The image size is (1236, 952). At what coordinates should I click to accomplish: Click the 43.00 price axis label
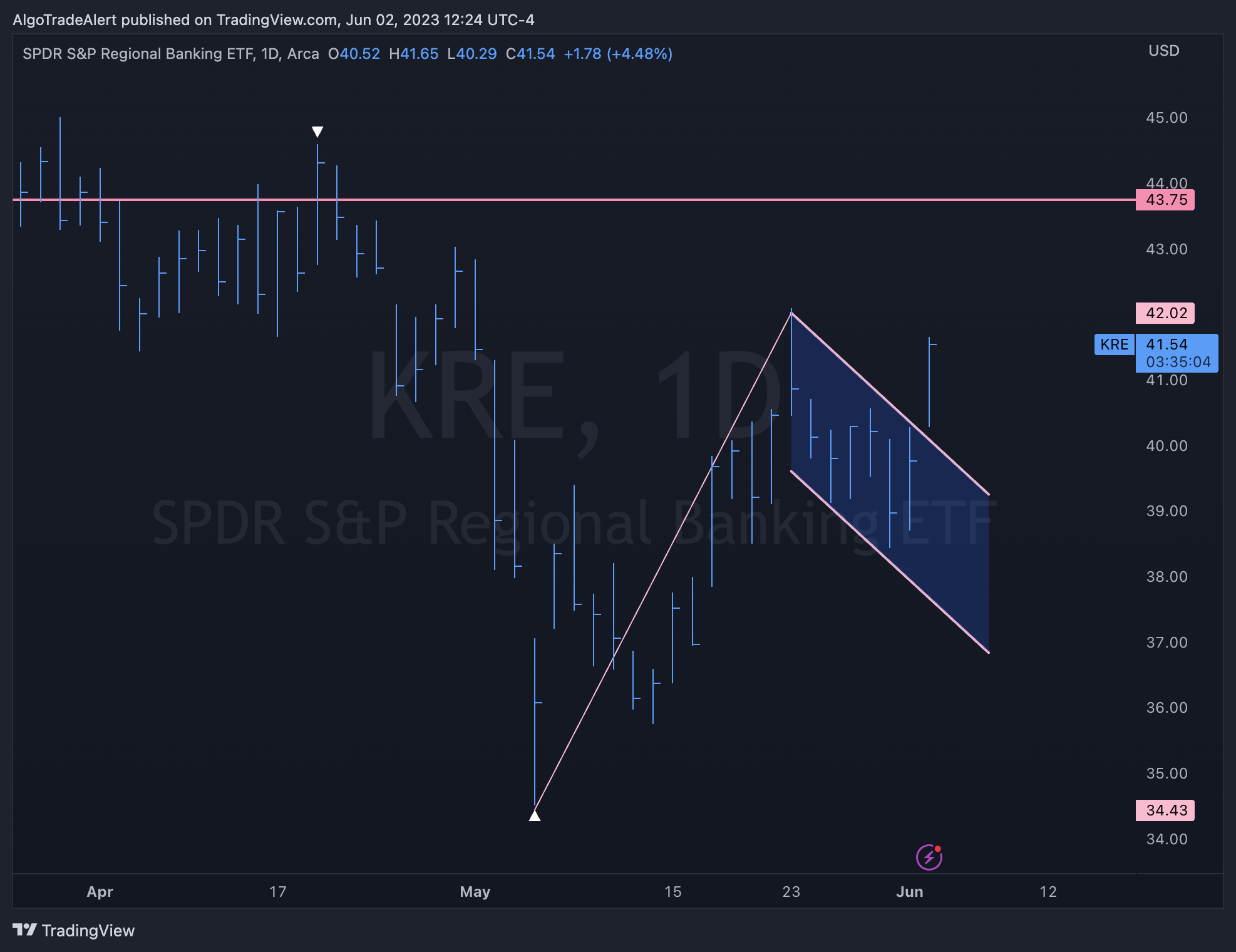click(x=1166, y=249)
